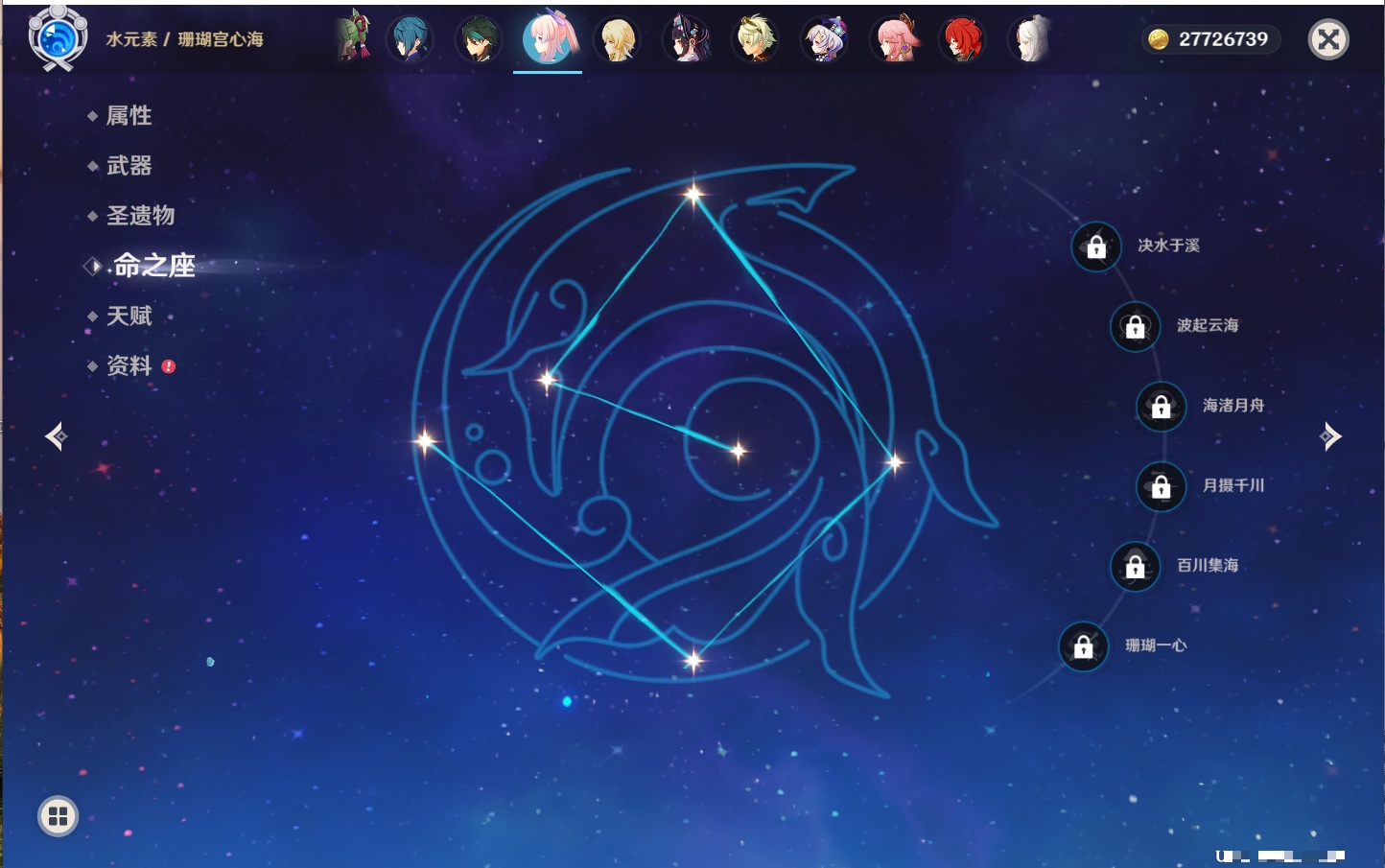
Task: Select the pale-green-haired avatar with gold crown
Action: tap(755, 39)
